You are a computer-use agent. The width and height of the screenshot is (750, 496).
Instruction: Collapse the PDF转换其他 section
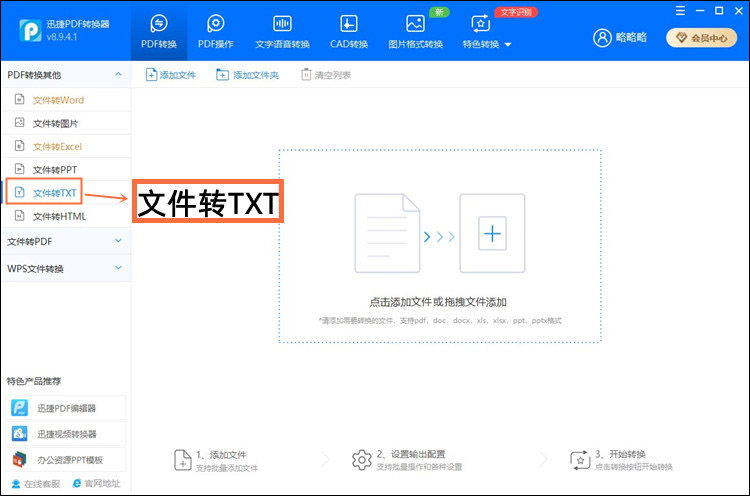(x=118, y=75)
